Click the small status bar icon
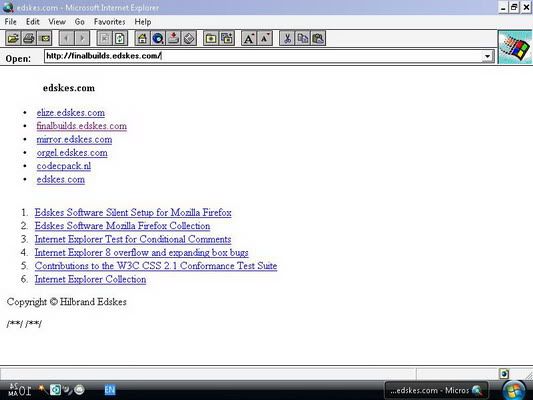This screenshot has width=533, height=400. tap(504, 374)
